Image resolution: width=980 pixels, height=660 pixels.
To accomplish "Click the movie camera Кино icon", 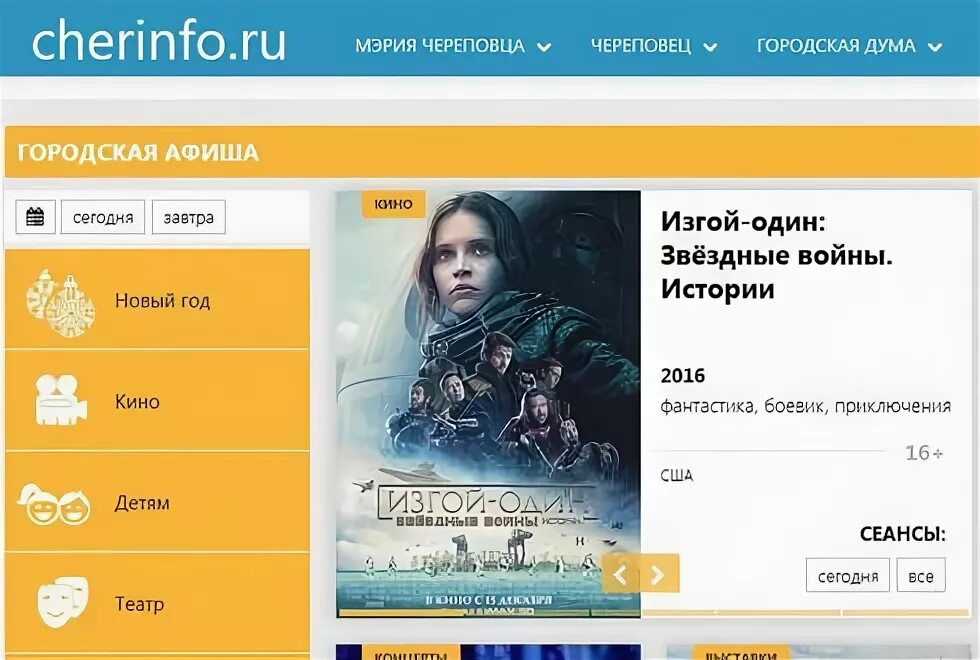I will click(x=61, y=400).
